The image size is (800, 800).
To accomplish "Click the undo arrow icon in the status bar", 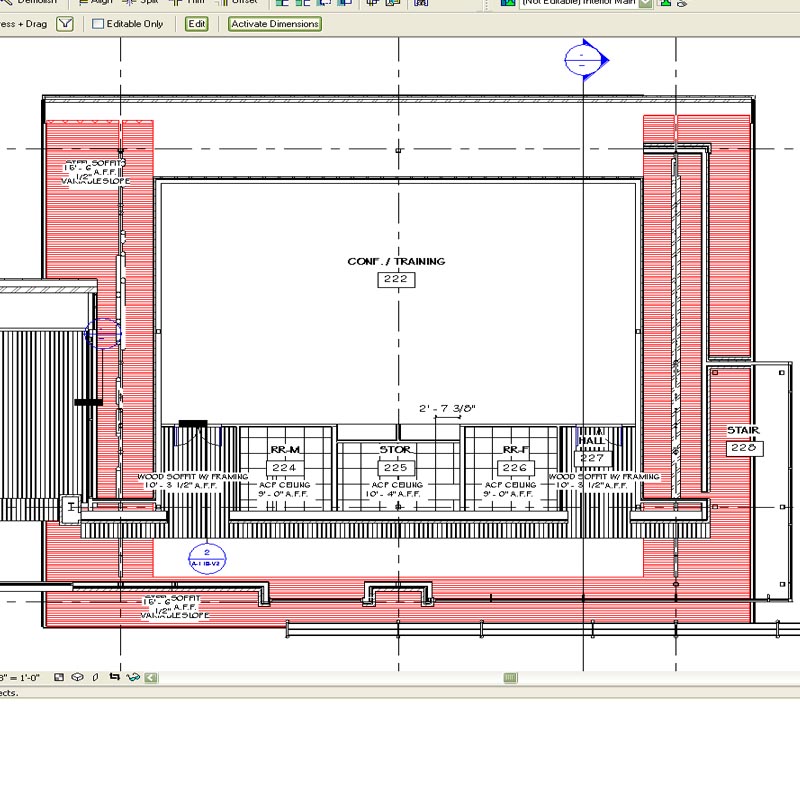I will [115, 677].
